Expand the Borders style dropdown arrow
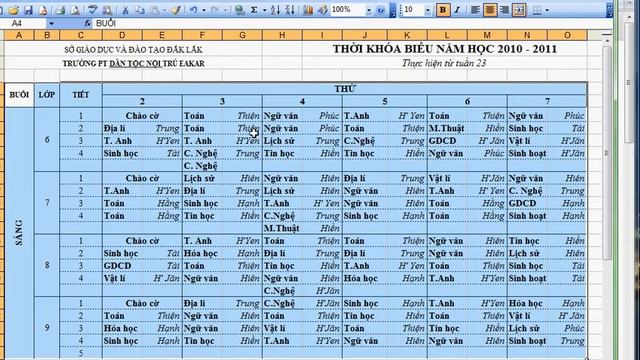The width and height of the screenshot is (640, 360). coord(547,10)
